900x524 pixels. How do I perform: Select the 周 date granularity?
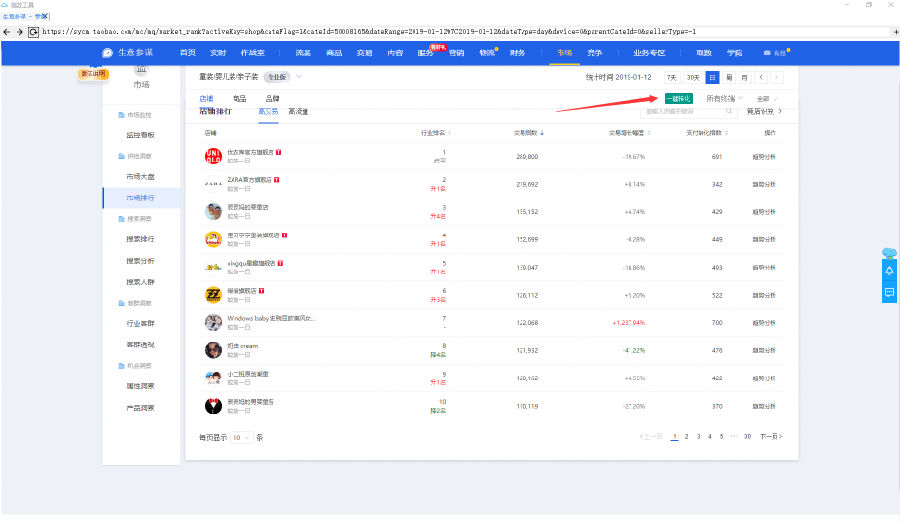[728, 77]
